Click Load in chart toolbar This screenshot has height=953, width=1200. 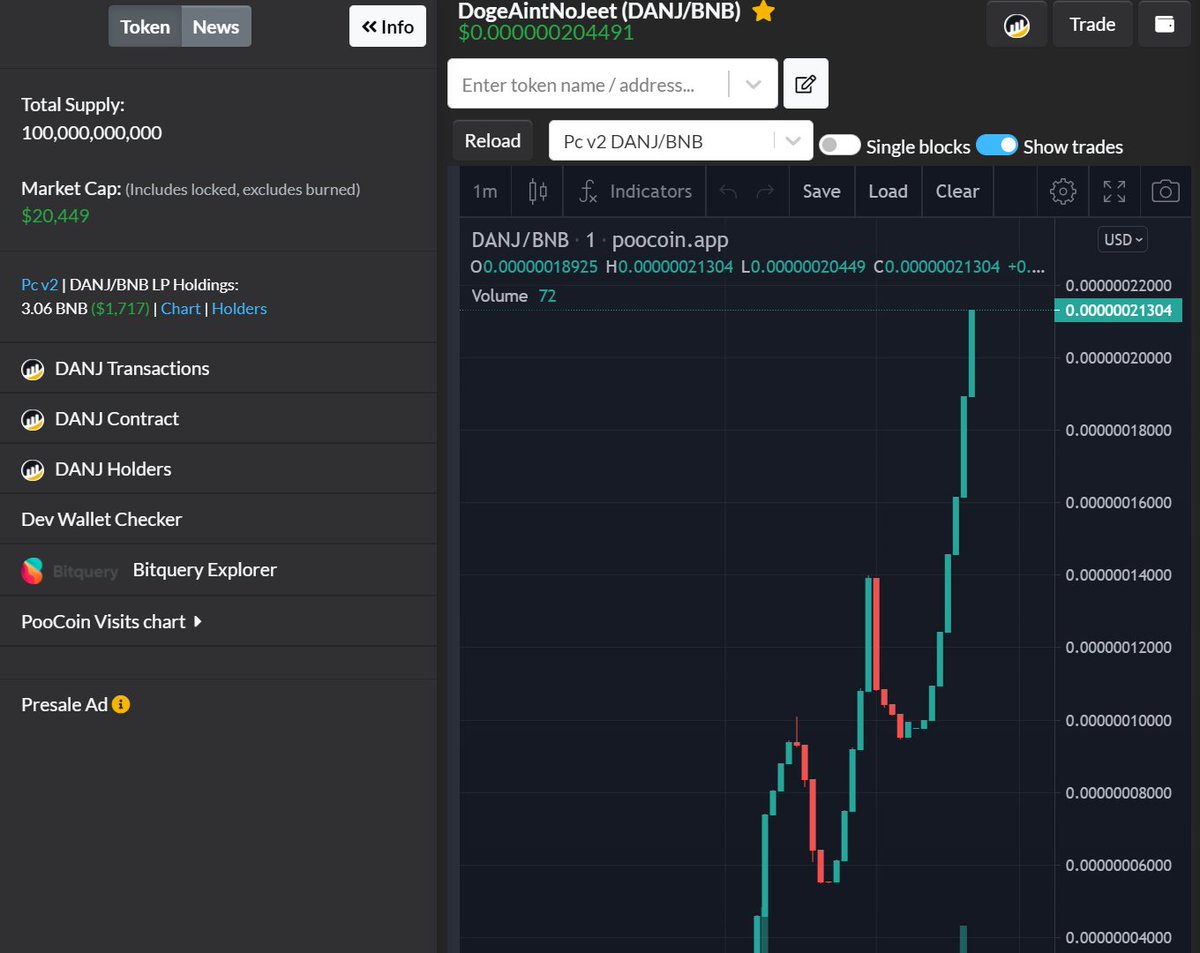[888, 191]
